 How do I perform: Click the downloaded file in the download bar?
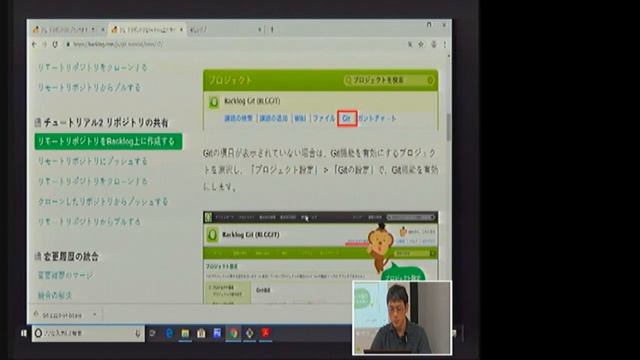coord(61,315)
